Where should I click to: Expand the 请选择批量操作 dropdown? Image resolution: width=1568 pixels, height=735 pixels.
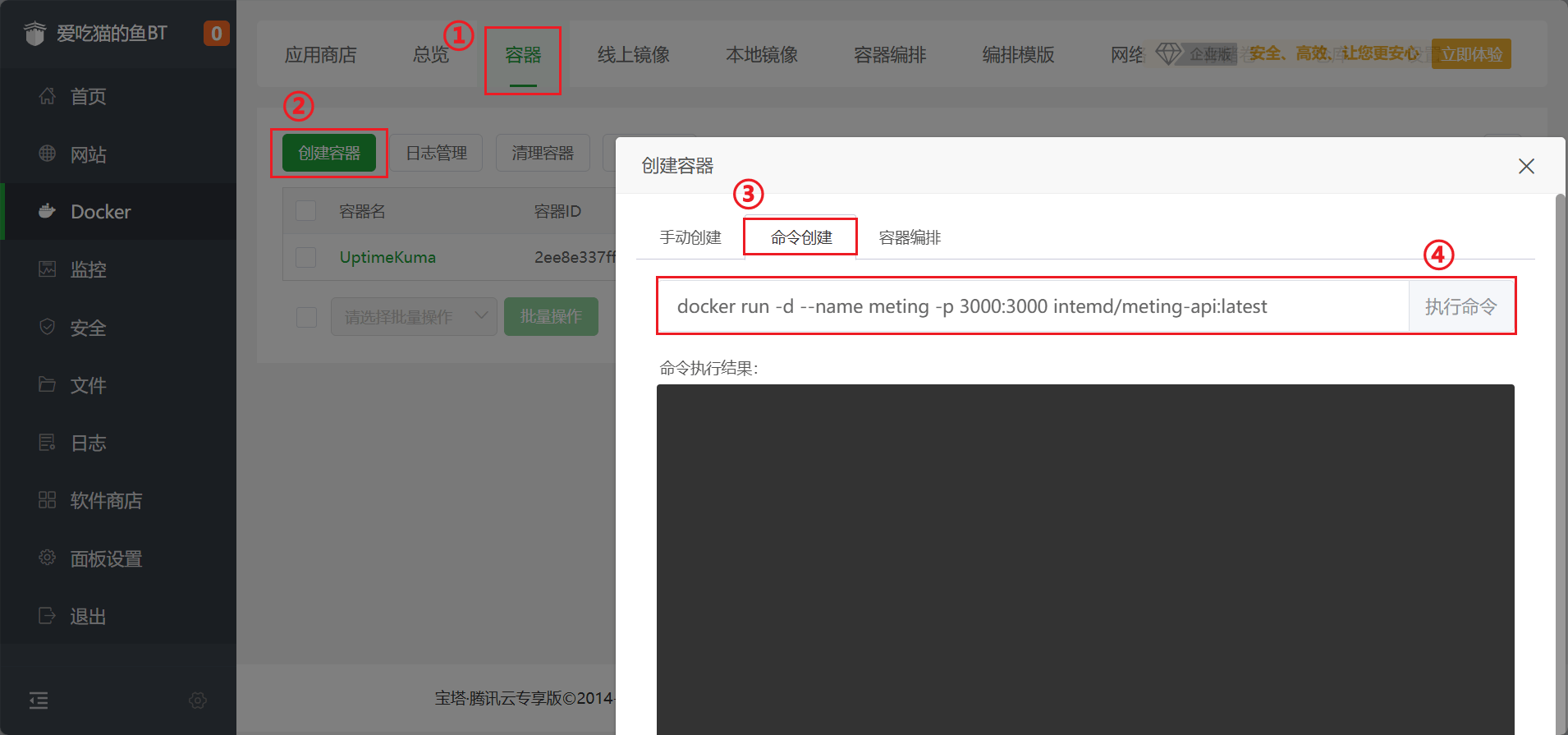[x=414, y=317]
